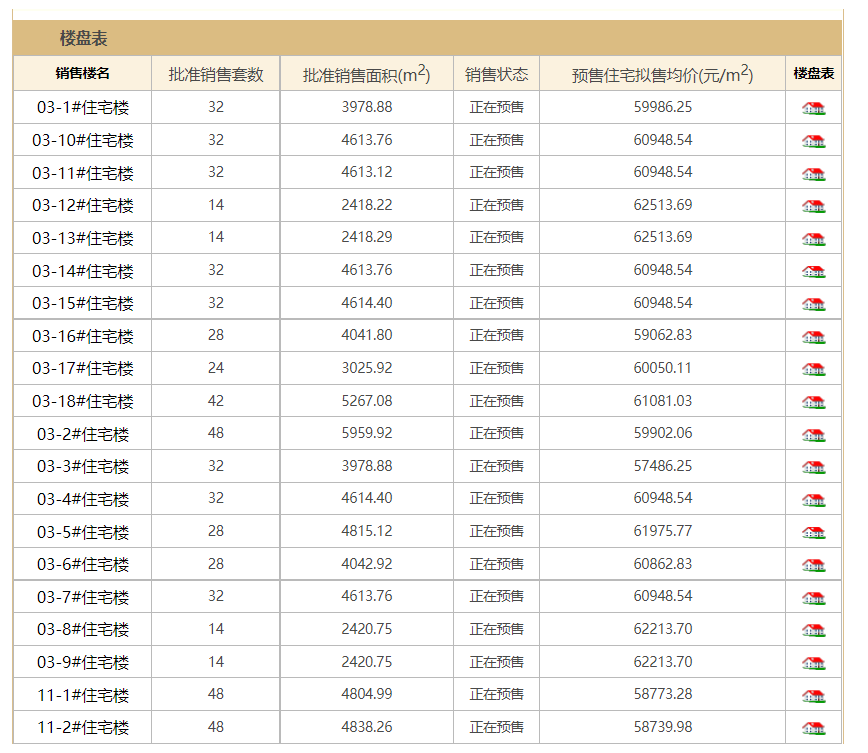Select building name 03-5#住宅楼
Image resolution: width=868 pixels, height=753 pixels.
point(83,532)
